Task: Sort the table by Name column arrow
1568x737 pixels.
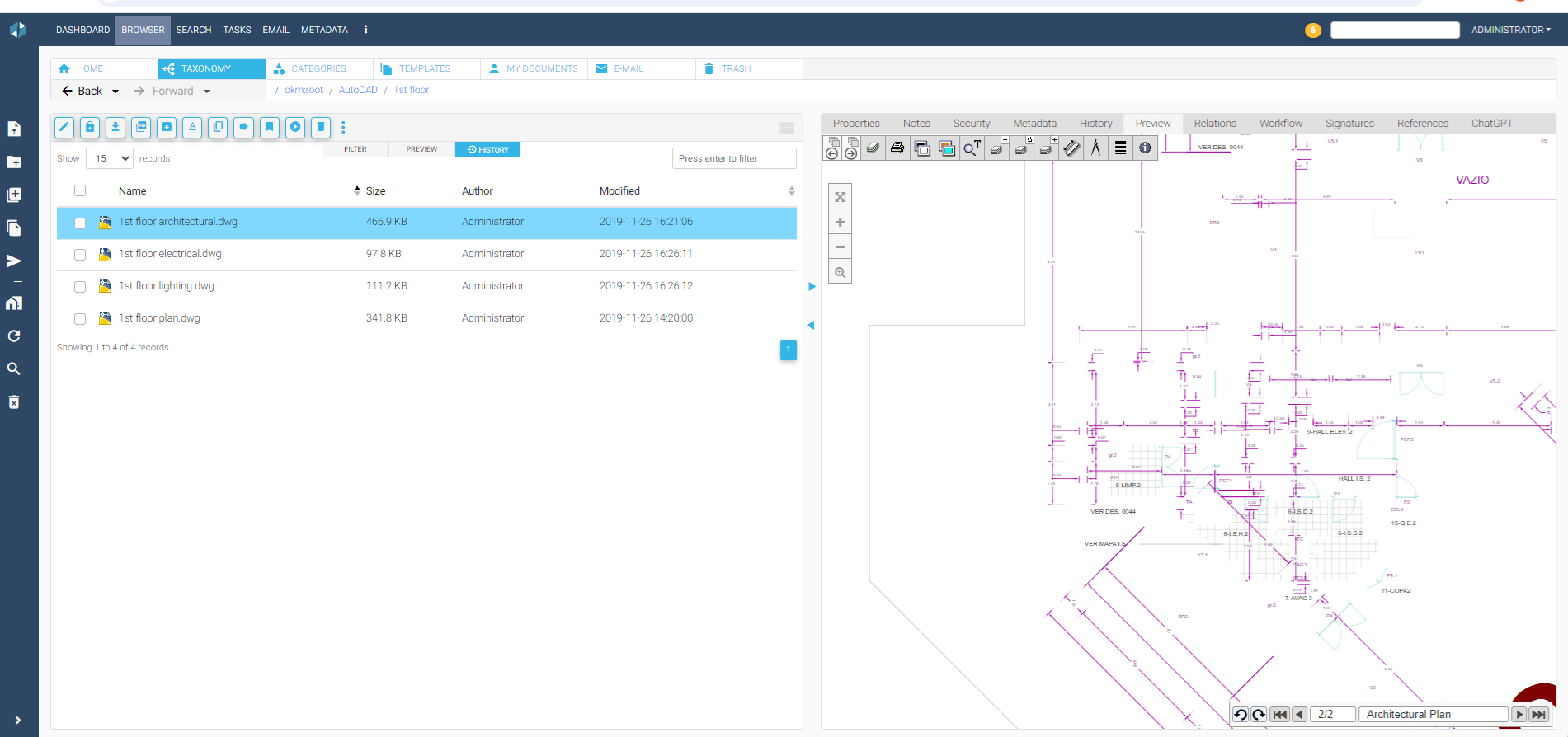Action: click(x=357, y=190)
